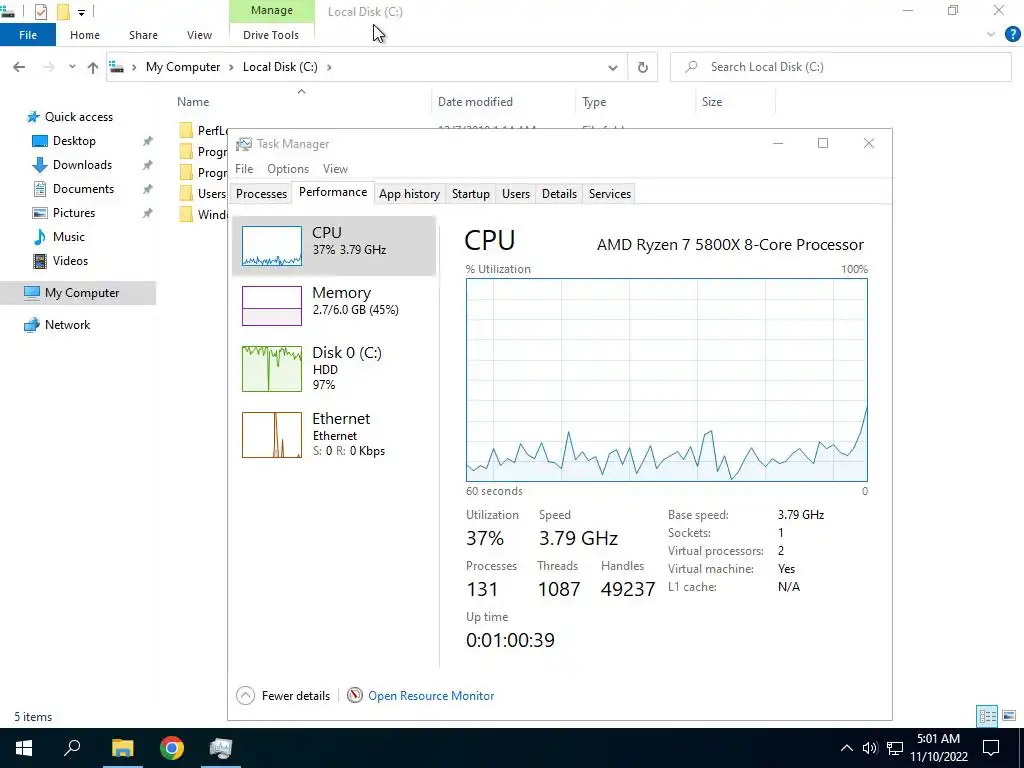
Task: Switch Explorer to large icons view
Action: click(1009, 716)
